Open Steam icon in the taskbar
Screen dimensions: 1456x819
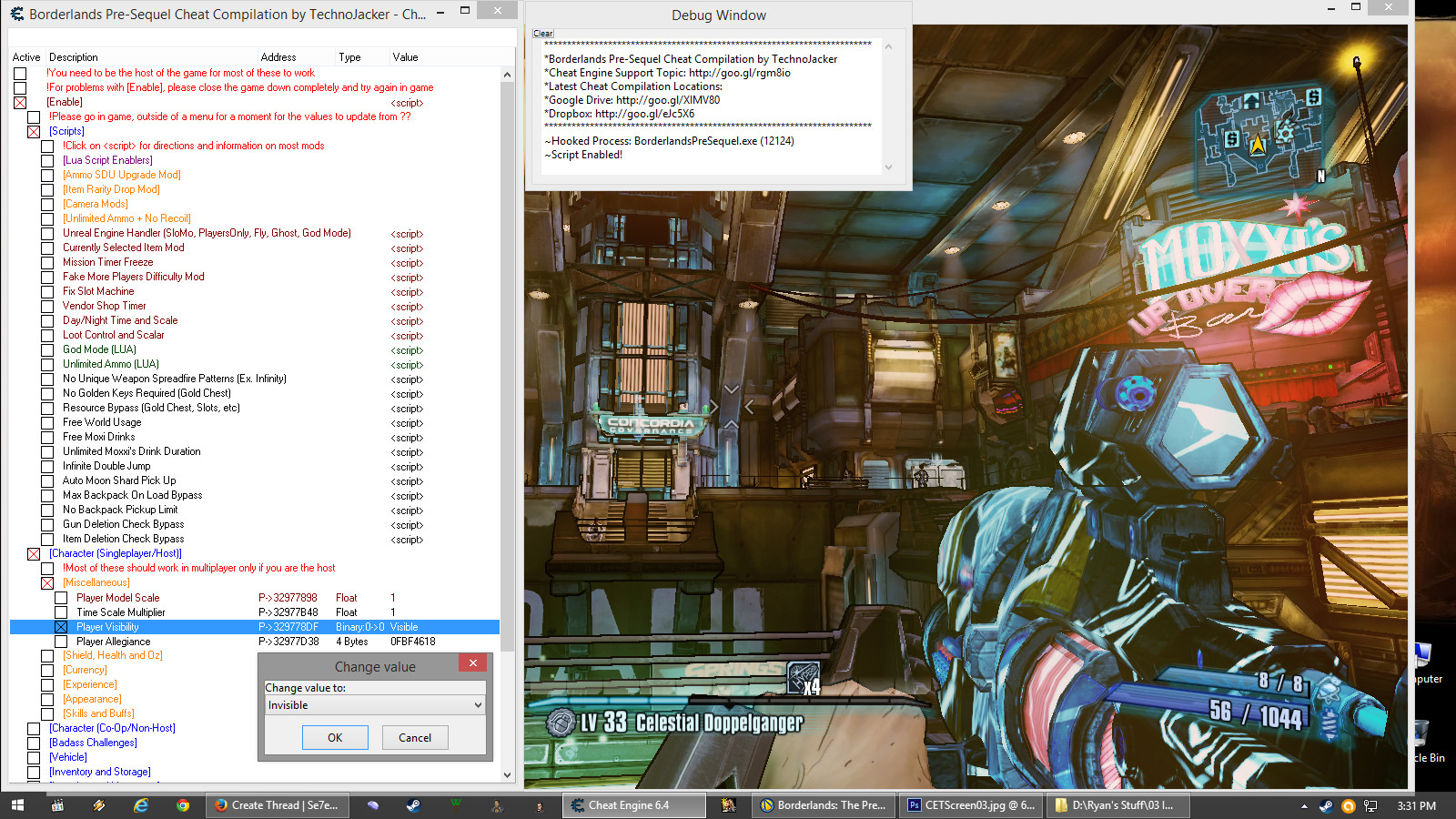[413, 805]
